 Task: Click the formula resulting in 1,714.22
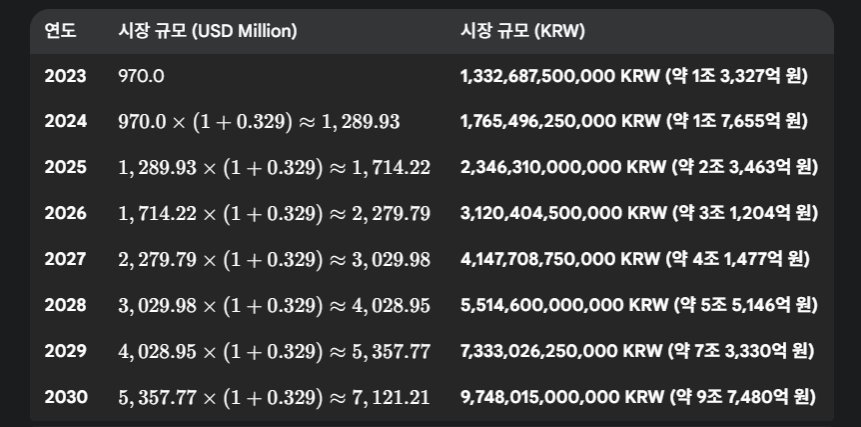[273, 168]
